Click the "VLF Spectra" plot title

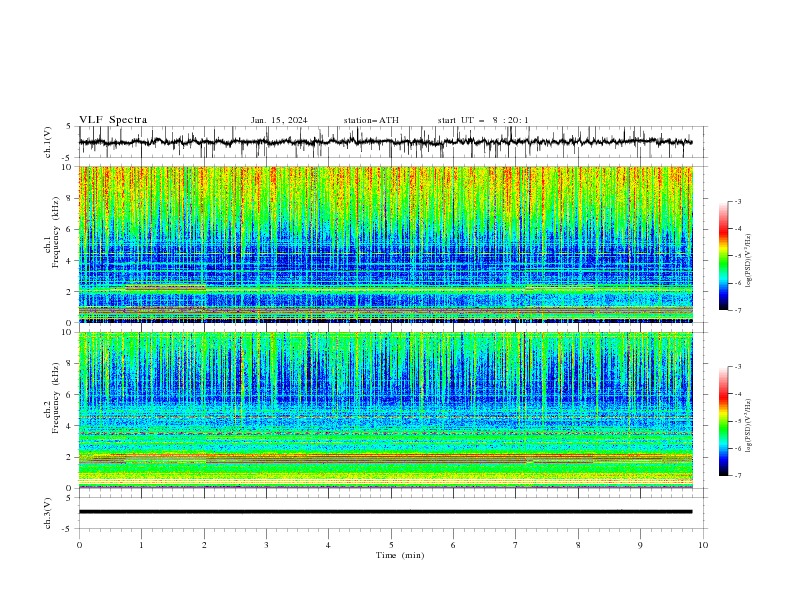(113, 120)
